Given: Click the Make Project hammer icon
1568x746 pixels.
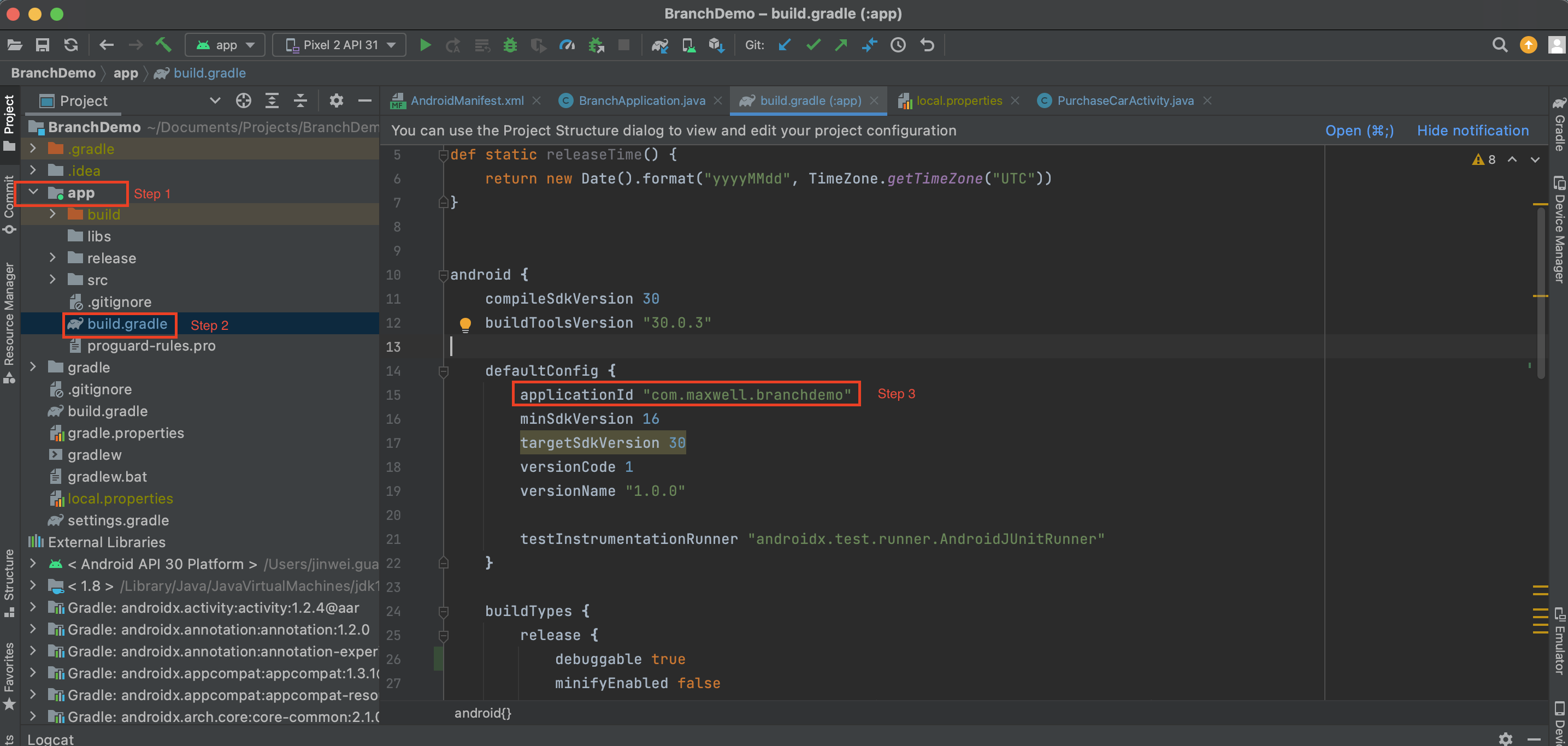Looking at the screenshot, I should pyautogui.click(x=162, y=45).
